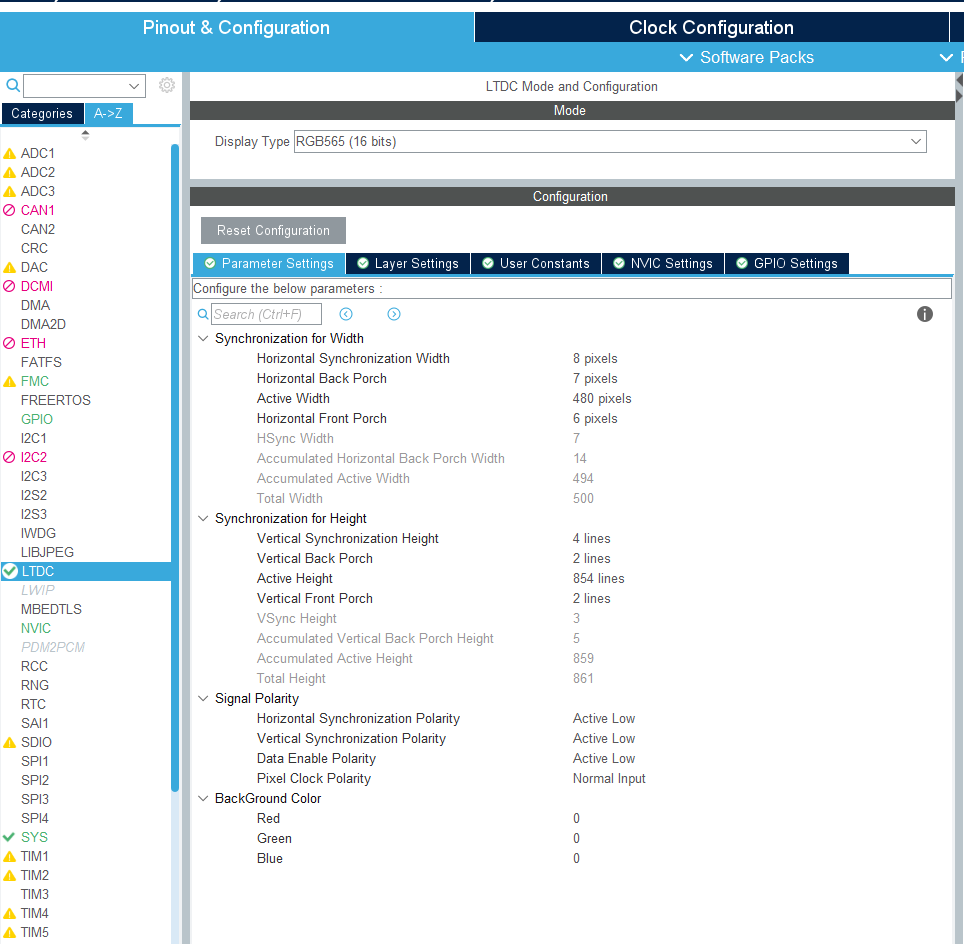Viewport: 964px width, 944px height.
Task: Expand the Software Packs menu
Action: click(x=747, y=57)
